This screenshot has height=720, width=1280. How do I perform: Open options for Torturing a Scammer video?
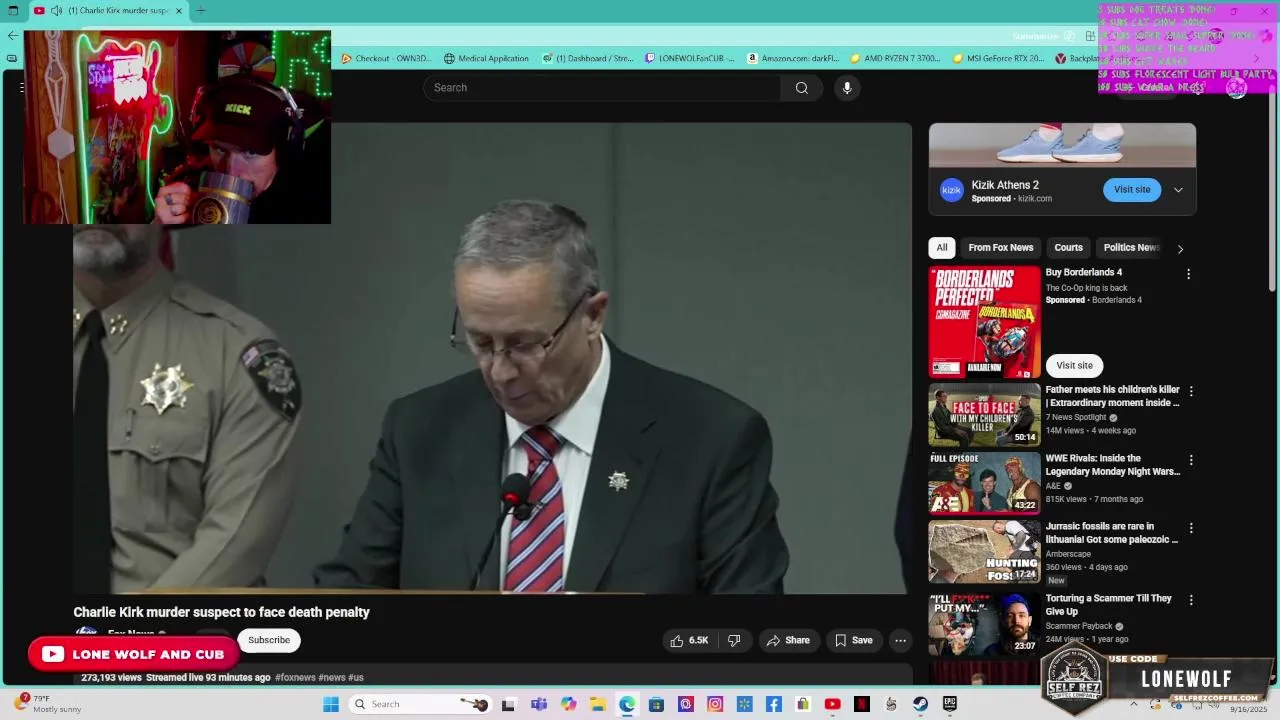coord(1190,600)
